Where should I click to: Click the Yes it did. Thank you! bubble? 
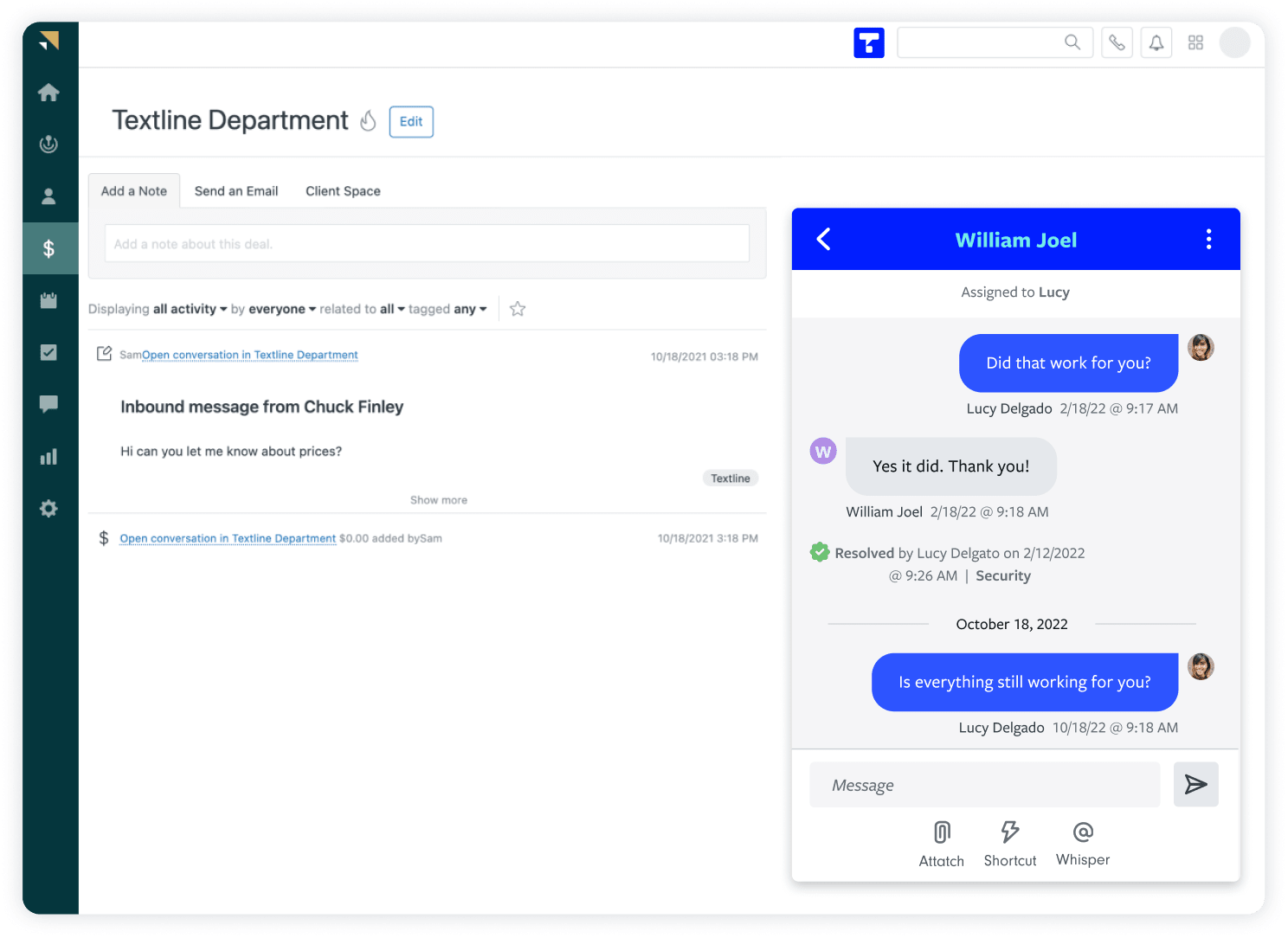click(x=951, y=466)
